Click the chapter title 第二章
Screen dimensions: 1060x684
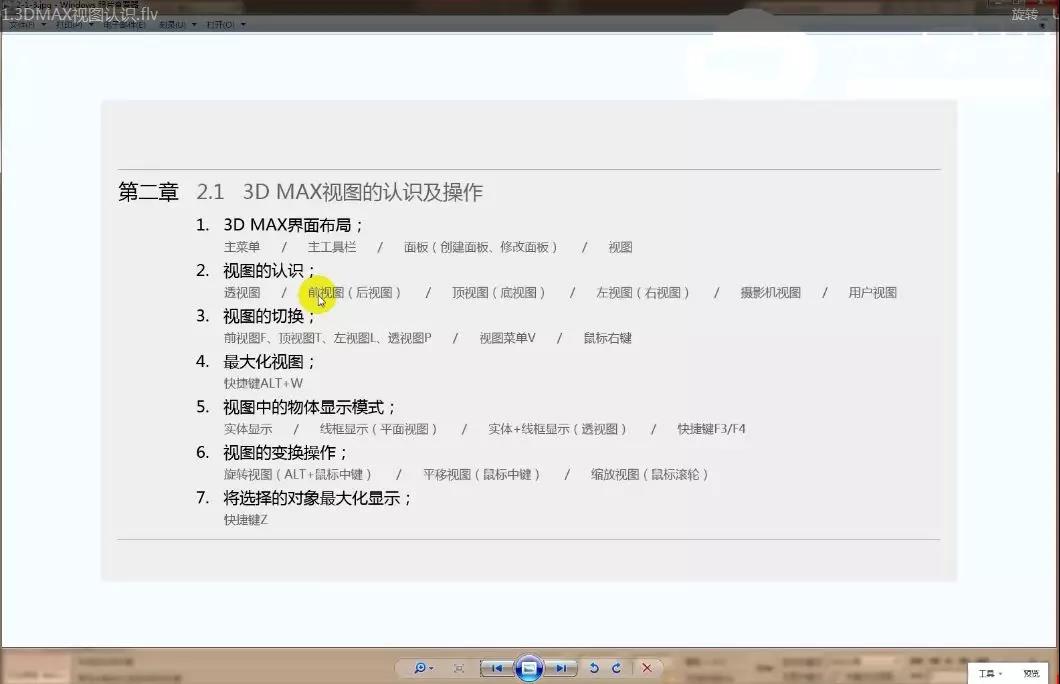pyautogui.click(x=148, y=192)
